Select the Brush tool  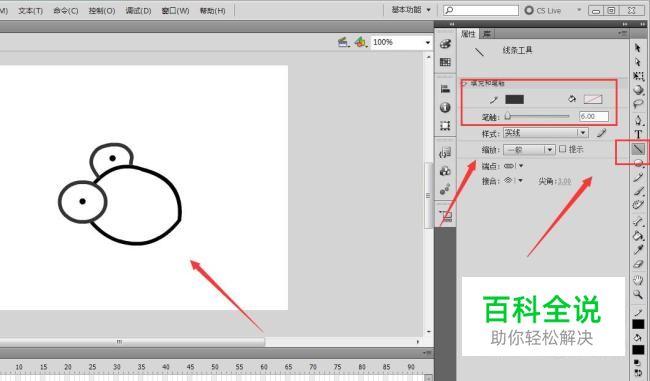(x=638, y=191)
